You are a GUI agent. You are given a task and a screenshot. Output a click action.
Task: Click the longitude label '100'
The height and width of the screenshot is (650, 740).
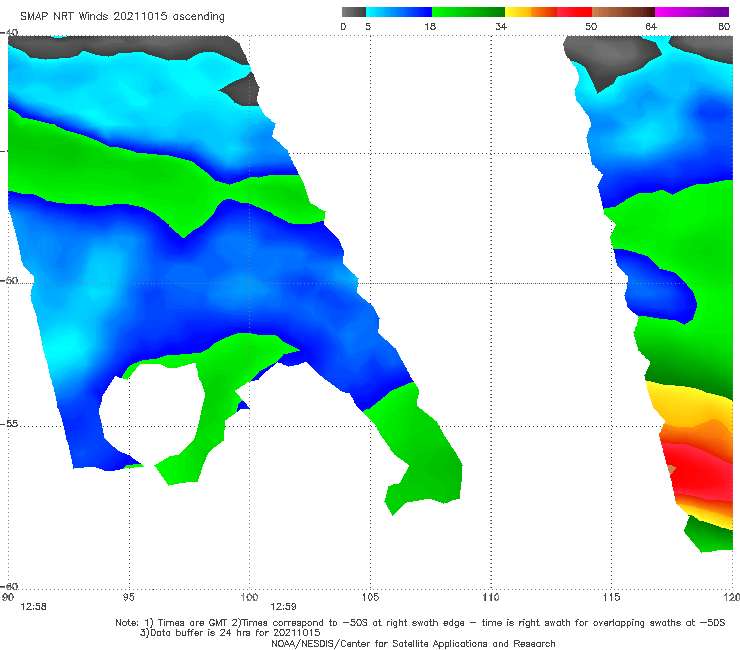click(x=249, y=598)
